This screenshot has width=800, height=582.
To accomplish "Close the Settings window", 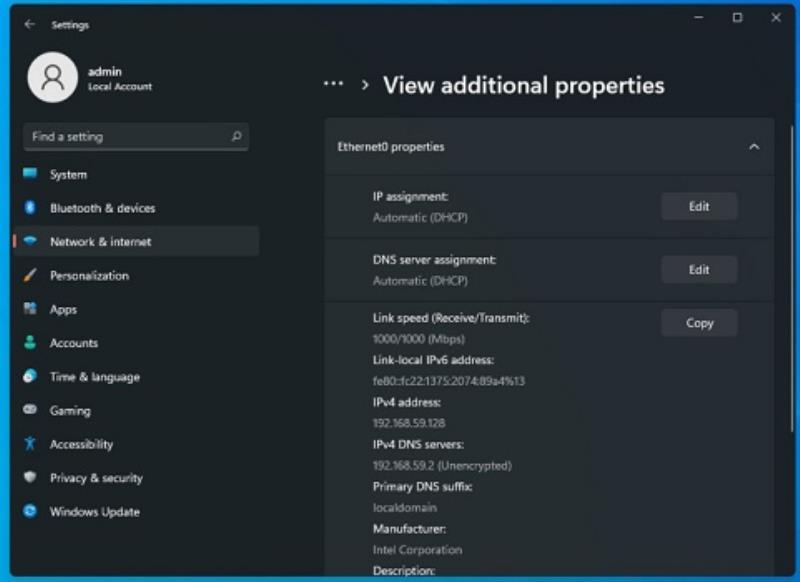I will 776,17.
